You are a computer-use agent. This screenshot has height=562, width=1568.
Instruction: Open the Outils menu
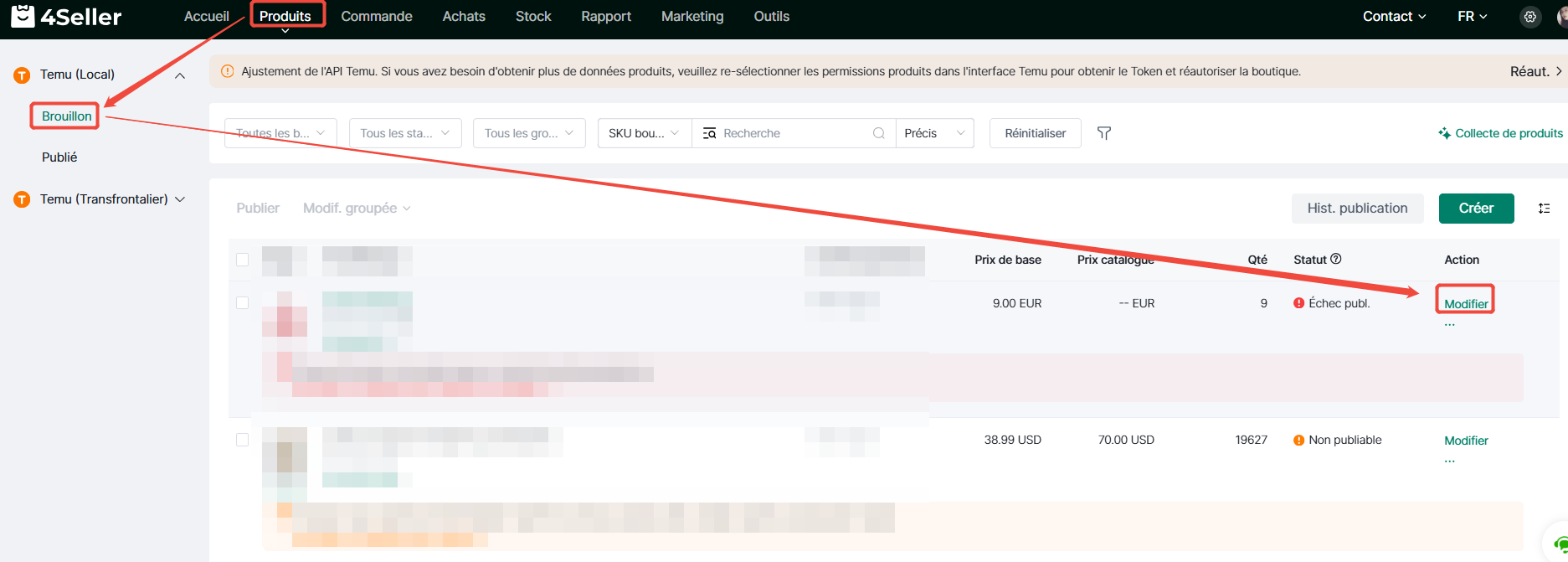click(772, 16)
